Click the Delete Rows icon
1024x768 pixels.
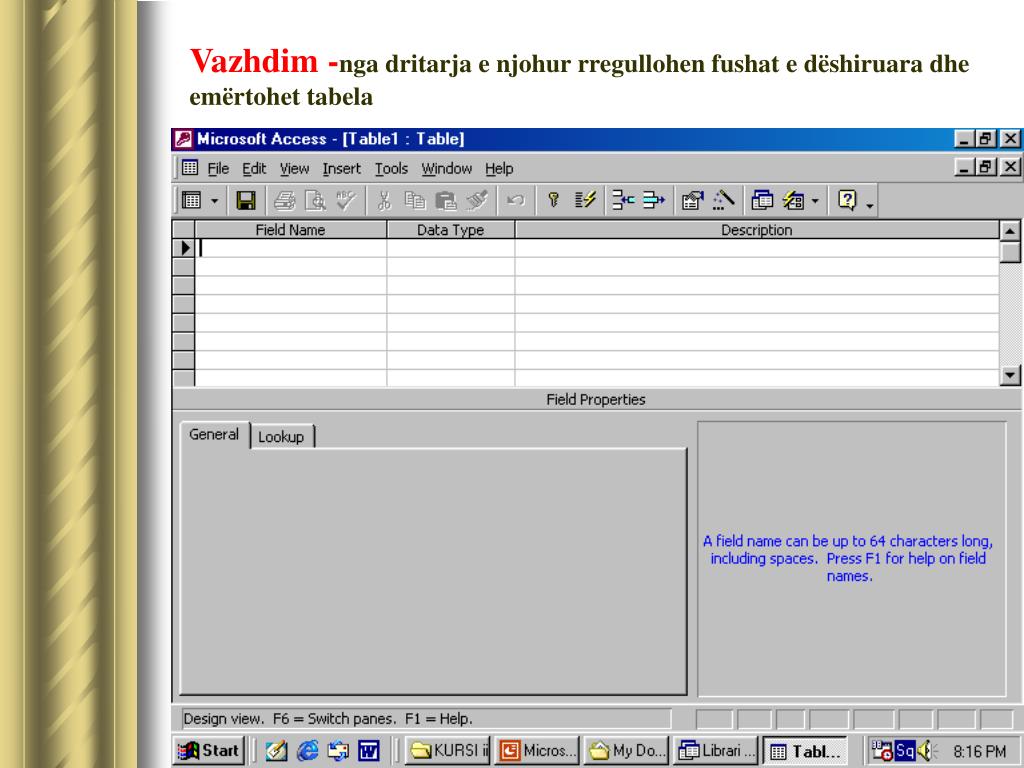[653, 200]
